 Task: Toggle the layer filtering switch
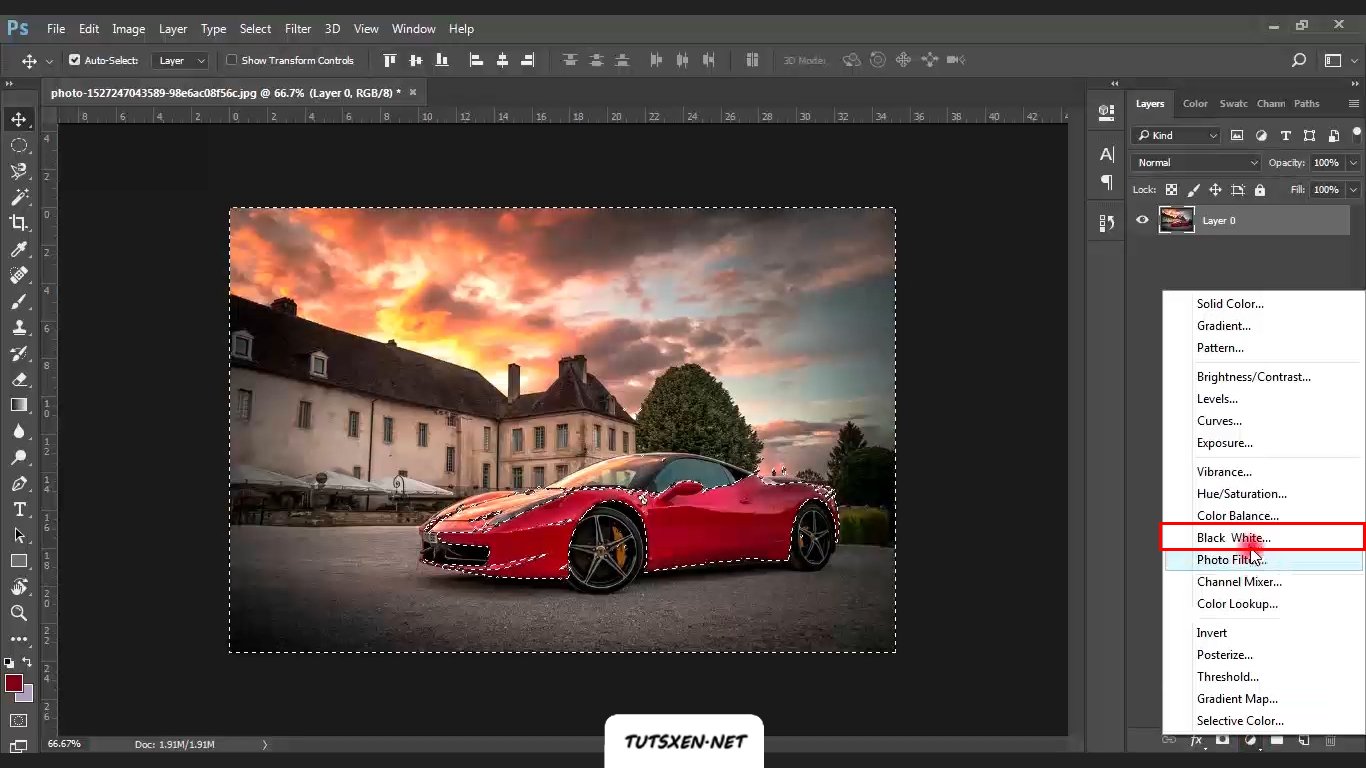tap(1356, 134)
